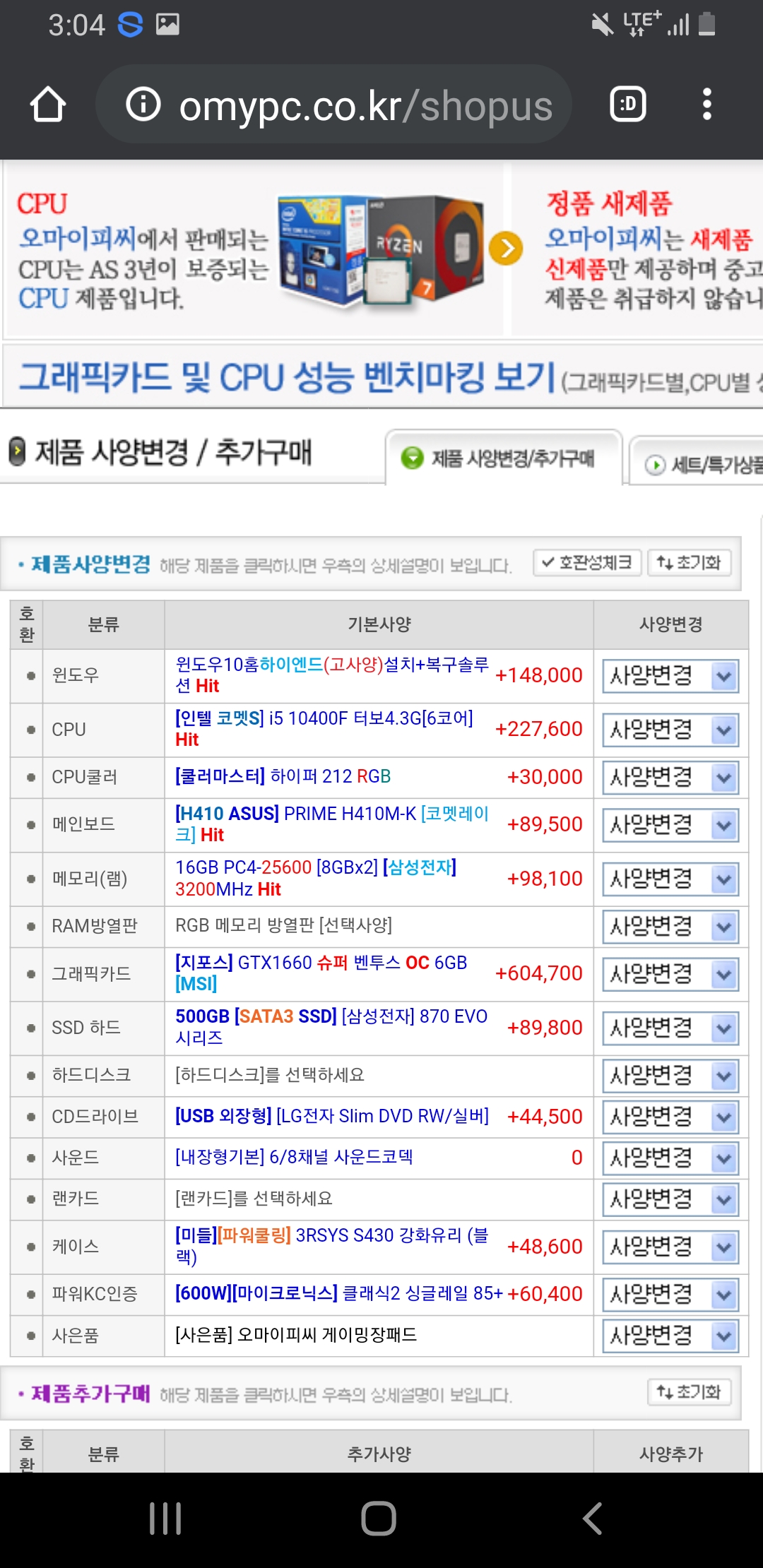
Task: Click the 윈도우10홈하이엔드 설치+복구솔루션 product link
Action: [331, 675]
